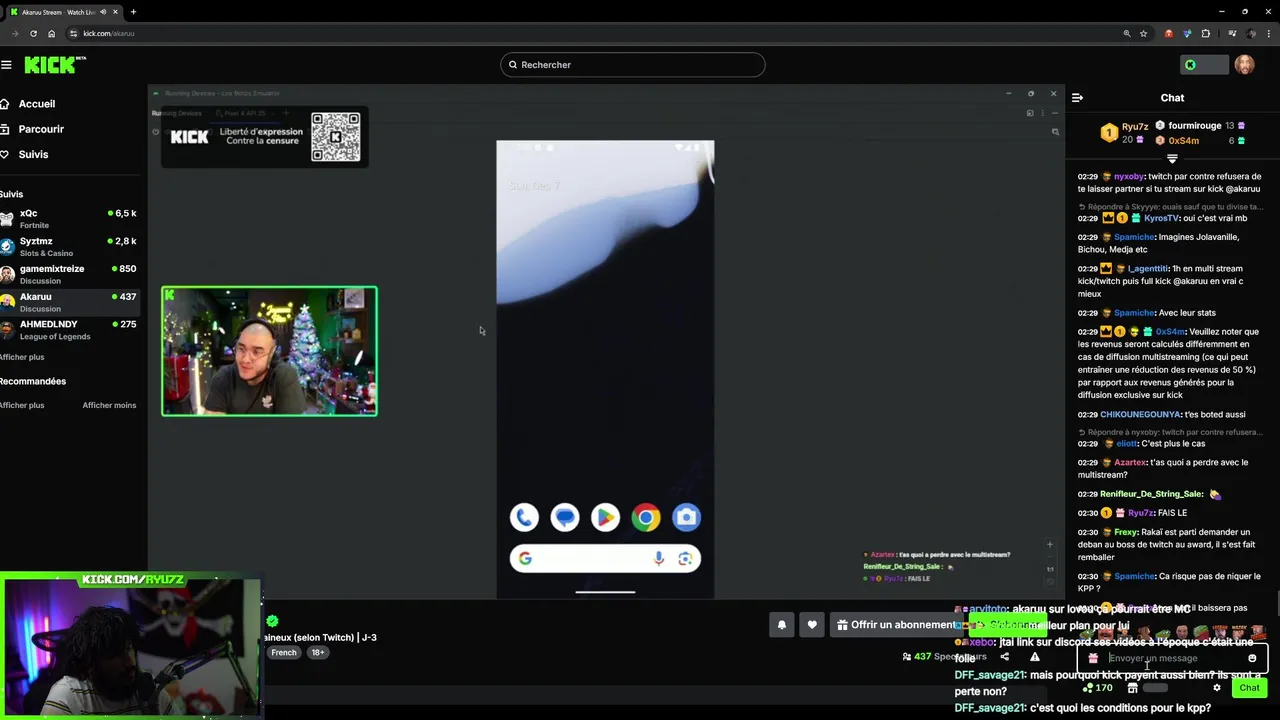
Task: Open followed channel gamemixtreize
Action: click(70, 274)
